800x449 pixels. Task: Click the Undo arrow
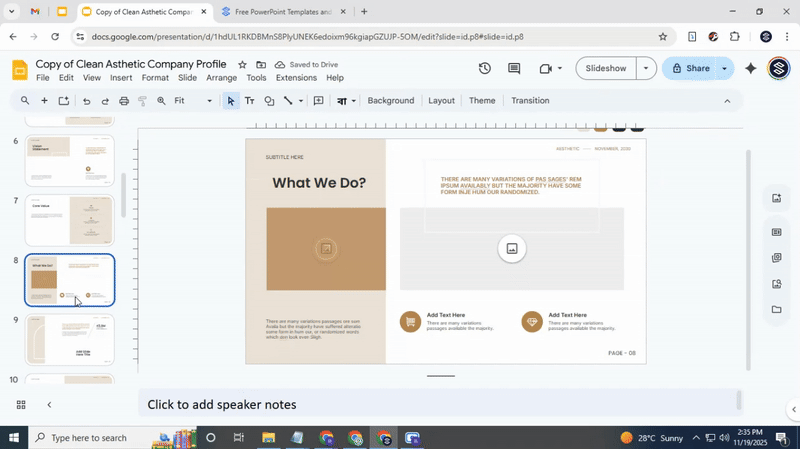coord(86,101)
